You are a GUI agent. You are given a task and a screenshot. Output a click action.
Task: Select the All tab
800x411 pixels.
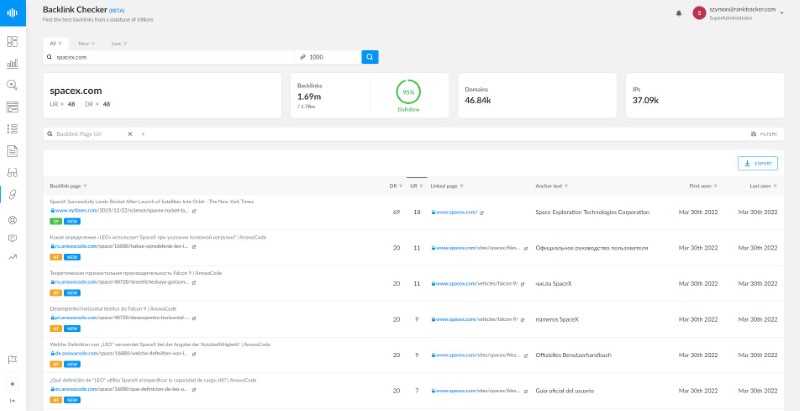click(x=55, y=43)
